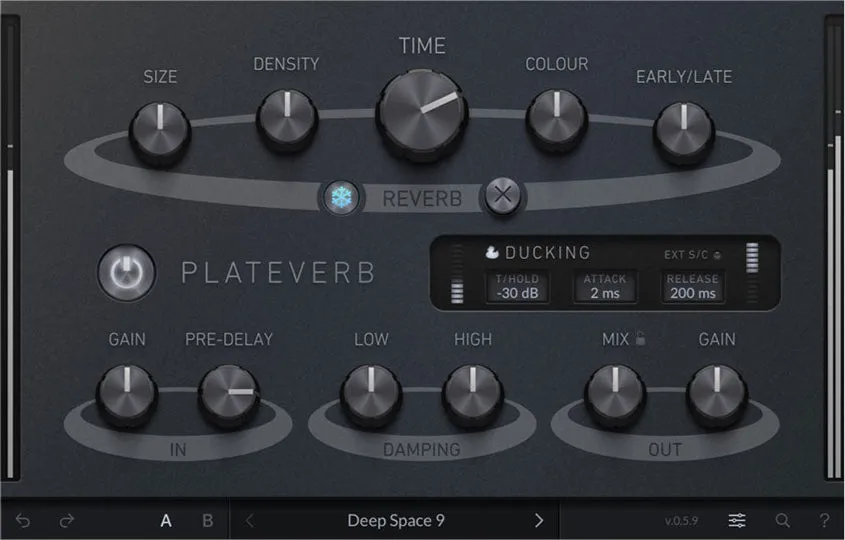The width and height of the screenshot is (845, 540).
Task: Open help via the question mark icon
Action: [824, 521]
